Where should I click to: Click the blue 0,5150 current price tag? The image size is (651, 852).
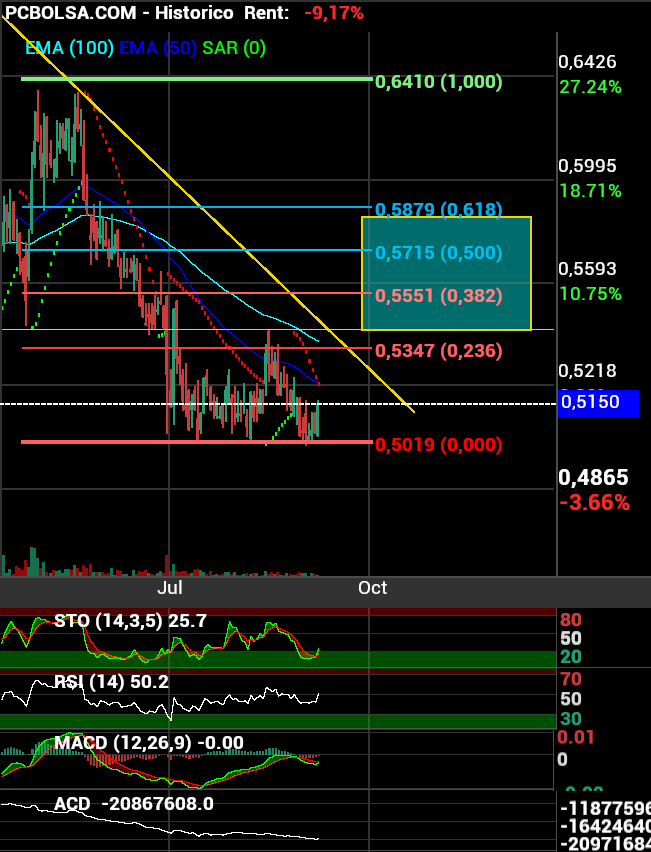(x=598, y=403)
